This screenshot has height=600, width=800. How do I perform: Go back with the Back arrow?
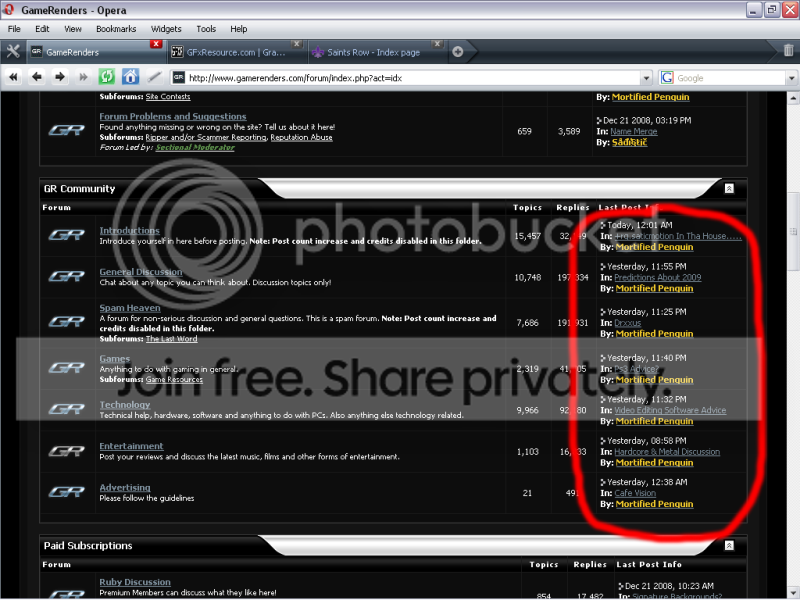pos(37,77)
